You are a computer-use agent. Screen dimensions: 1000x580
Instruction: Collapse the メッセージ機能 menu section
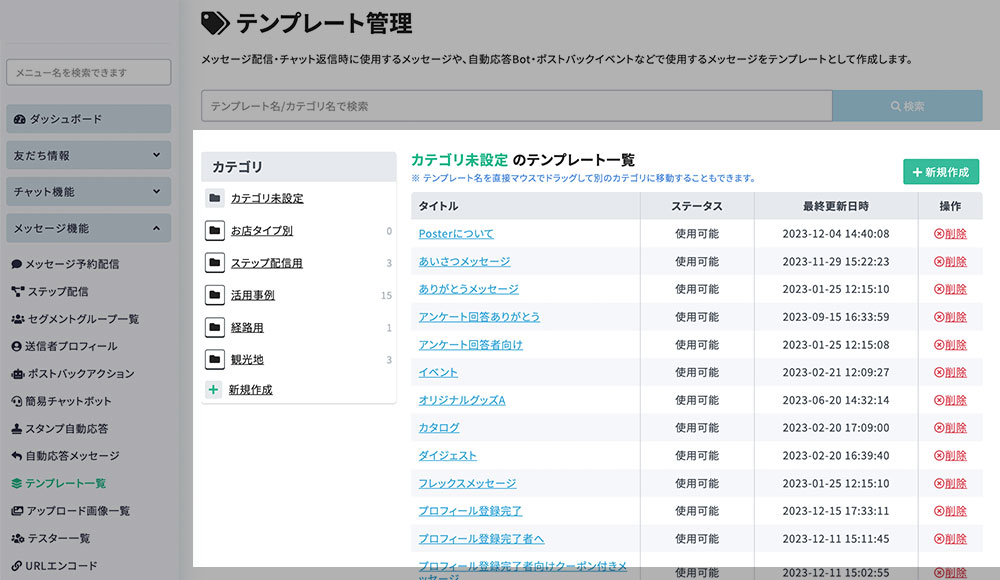[89, 228]
